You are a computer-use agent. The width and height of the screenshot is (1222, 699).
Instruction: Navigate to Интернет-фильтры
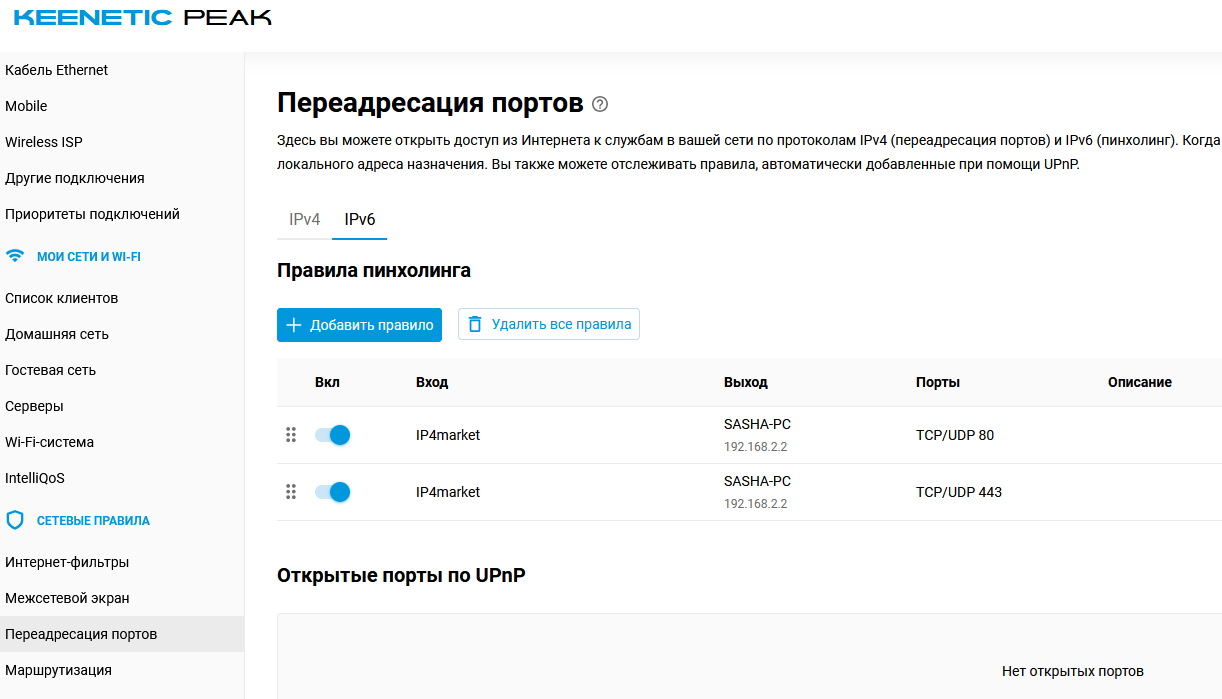[x=67, y=562]
